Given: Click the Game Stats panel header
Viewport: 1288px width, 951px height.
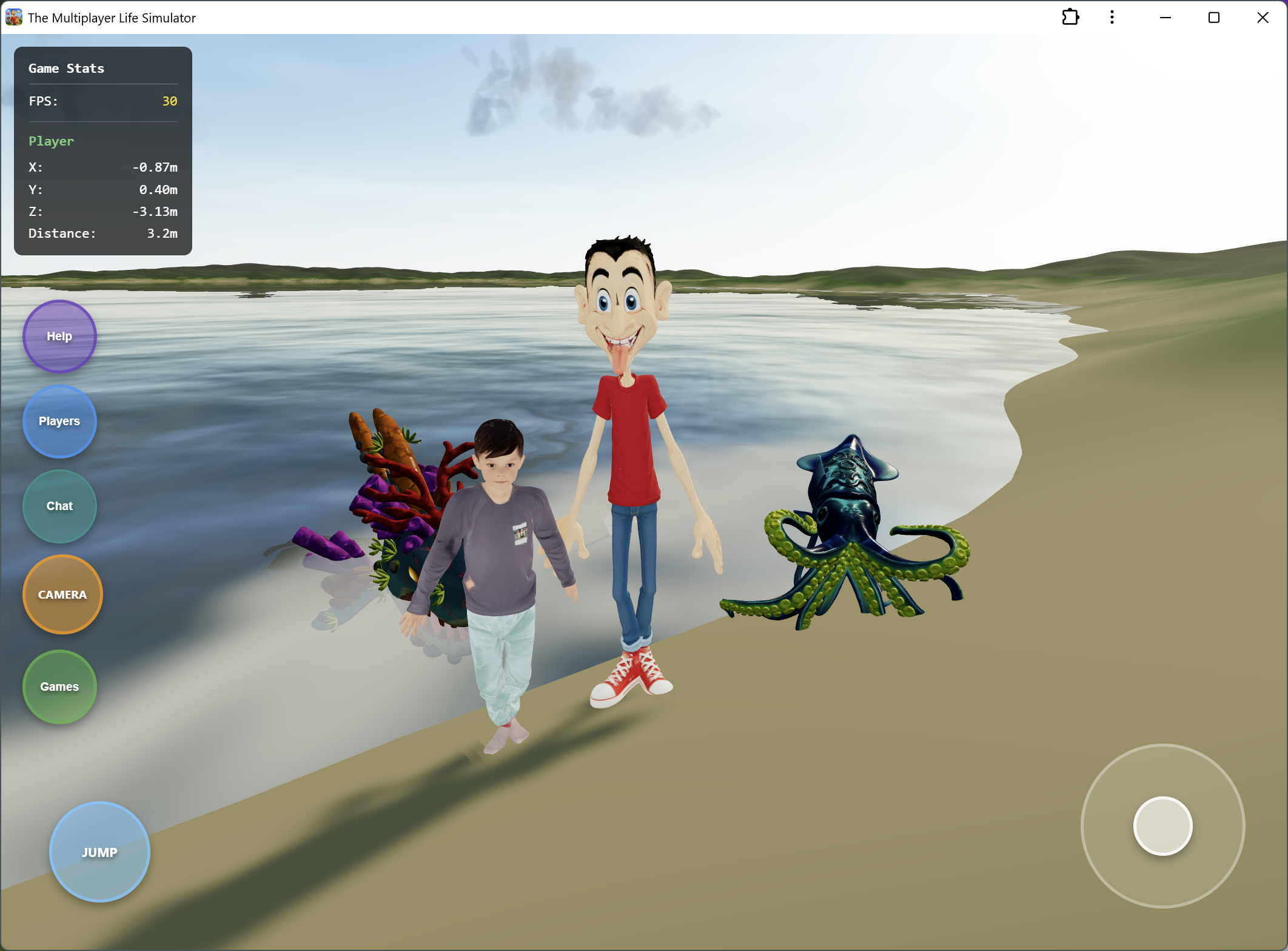Looking at the screenshot, I should [66, 69].
